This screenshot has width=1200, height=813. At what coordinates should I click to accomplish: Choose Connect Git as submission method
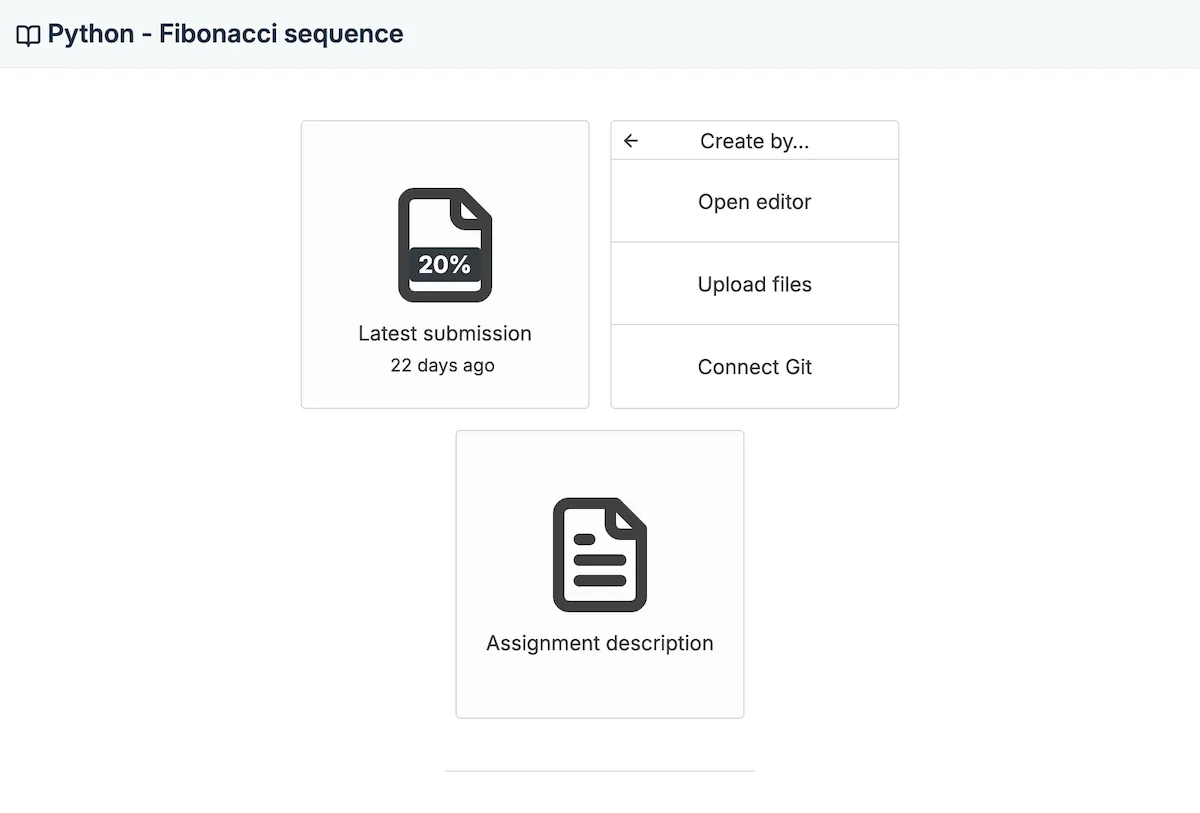click(x=754, y=367)
